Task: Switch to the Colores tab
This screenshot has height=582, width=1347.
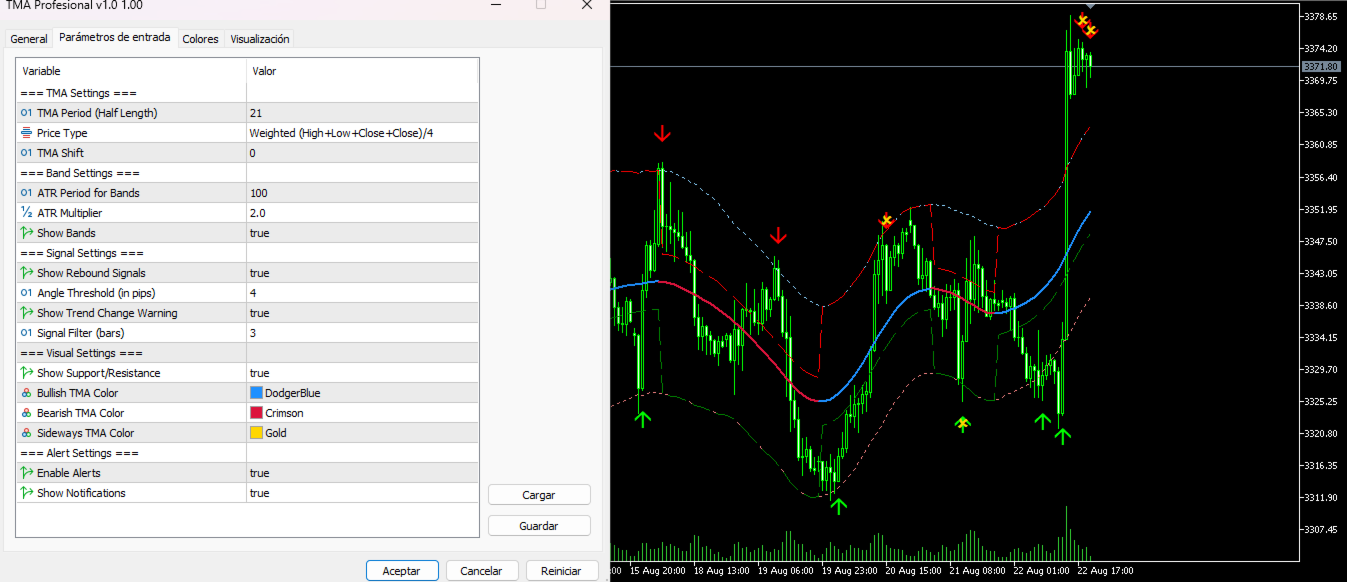Action: point(200,39)
